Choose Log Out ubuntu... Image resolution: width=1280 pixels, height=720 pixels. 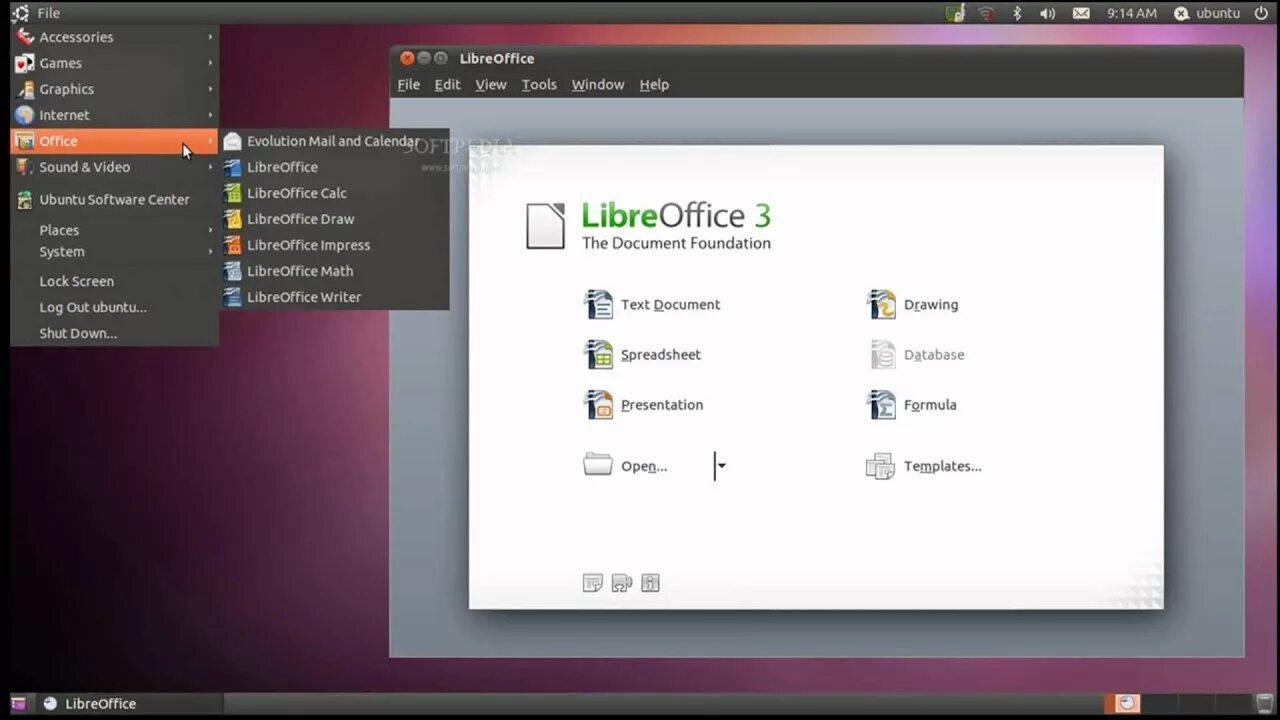[x=115, y=307]
